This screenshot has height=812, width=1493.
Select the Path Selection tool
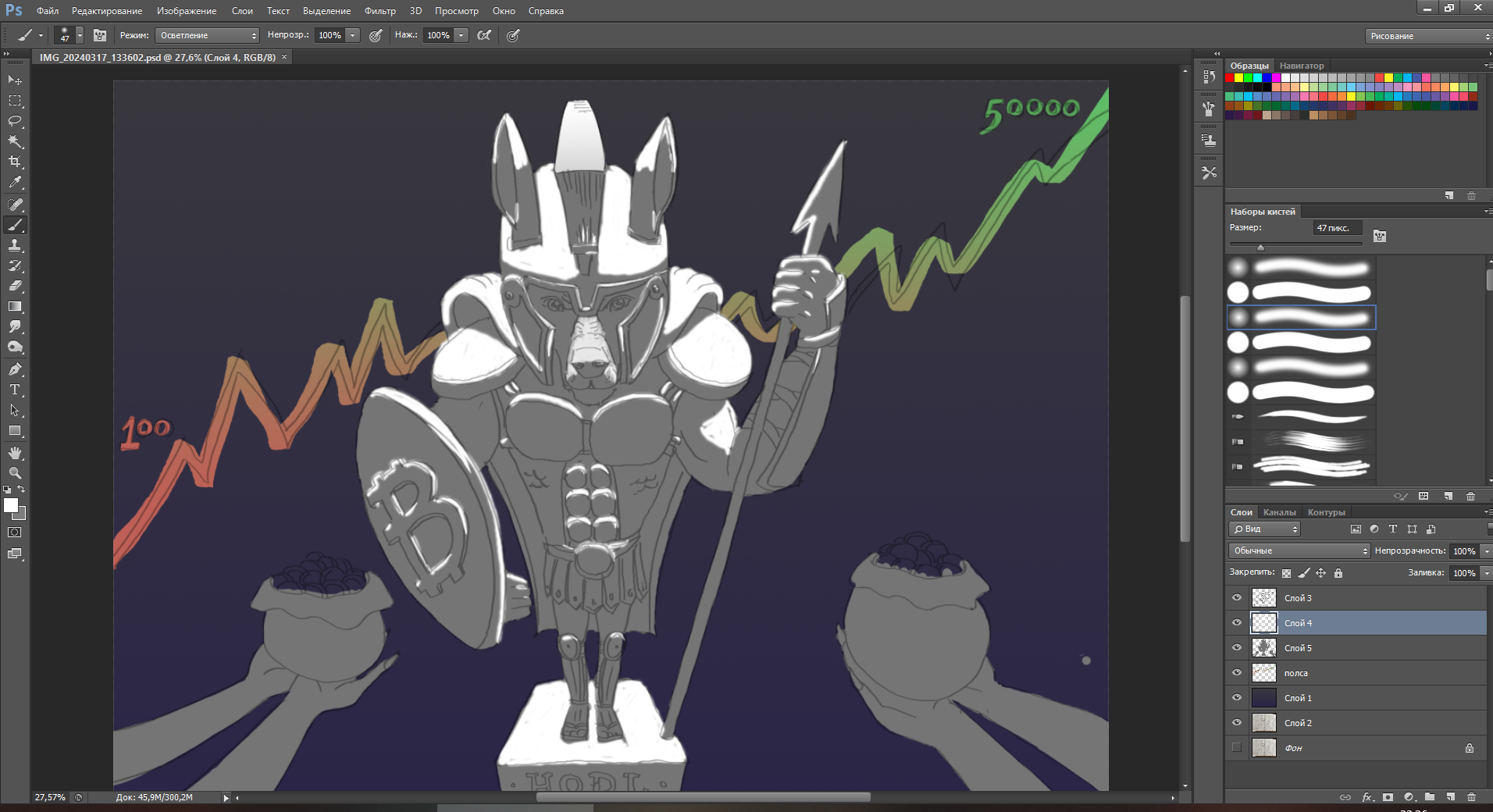point(15,410)
